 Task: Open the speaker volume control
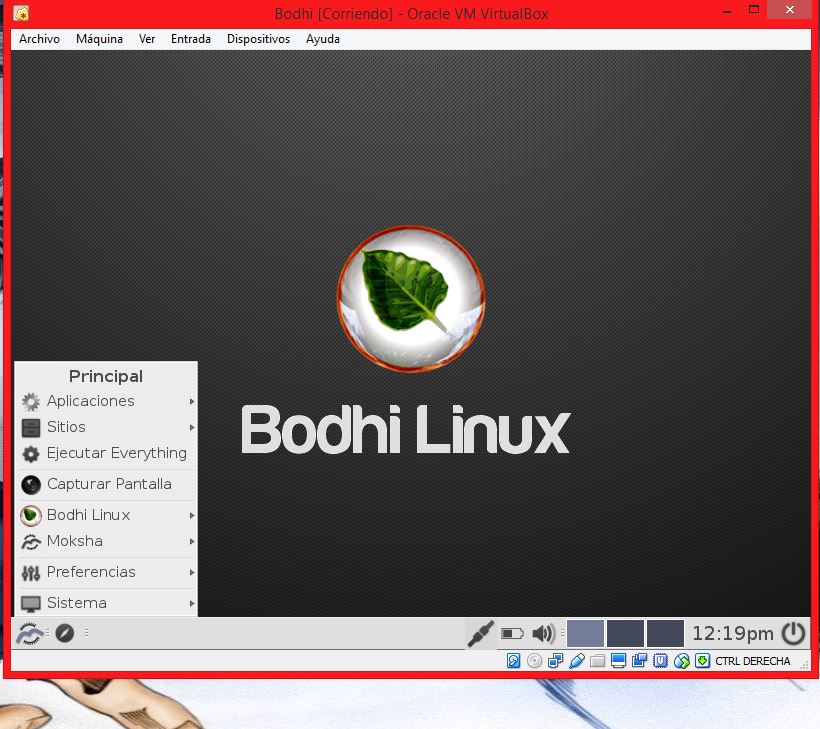pos(543,633)
